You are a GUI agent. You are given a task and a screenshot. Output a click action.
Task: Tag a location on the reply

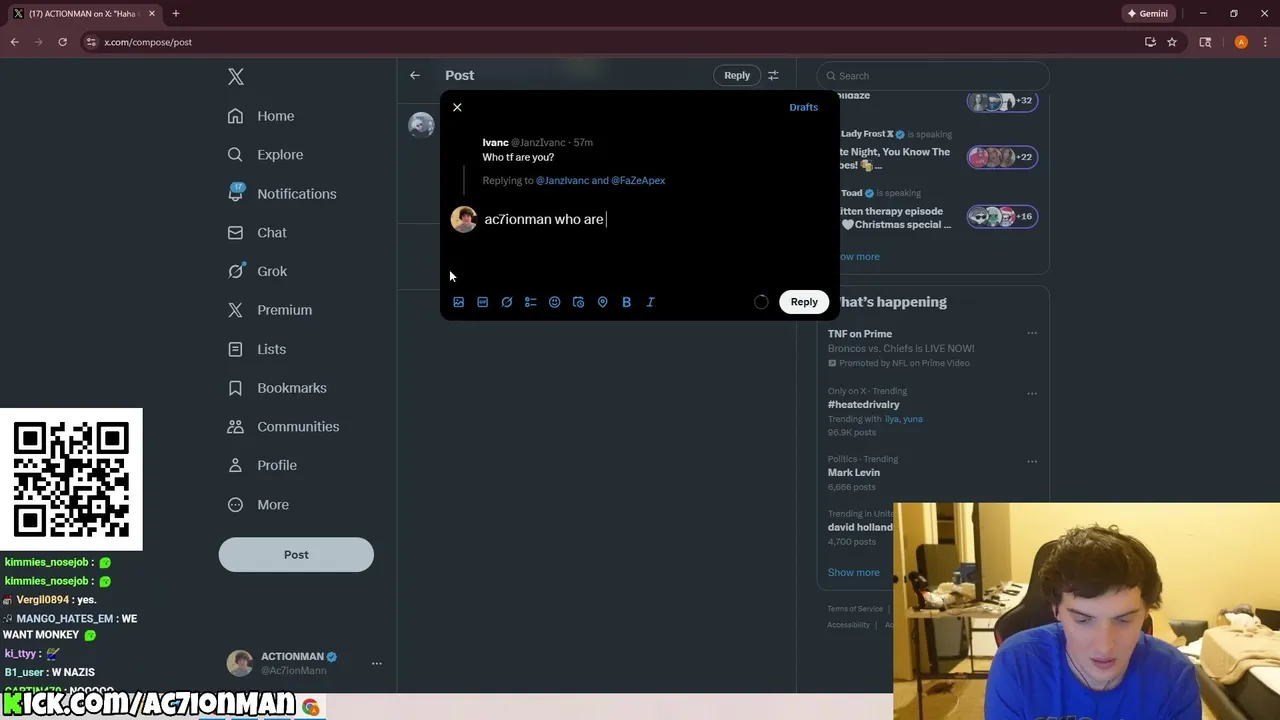pos(602,302)
